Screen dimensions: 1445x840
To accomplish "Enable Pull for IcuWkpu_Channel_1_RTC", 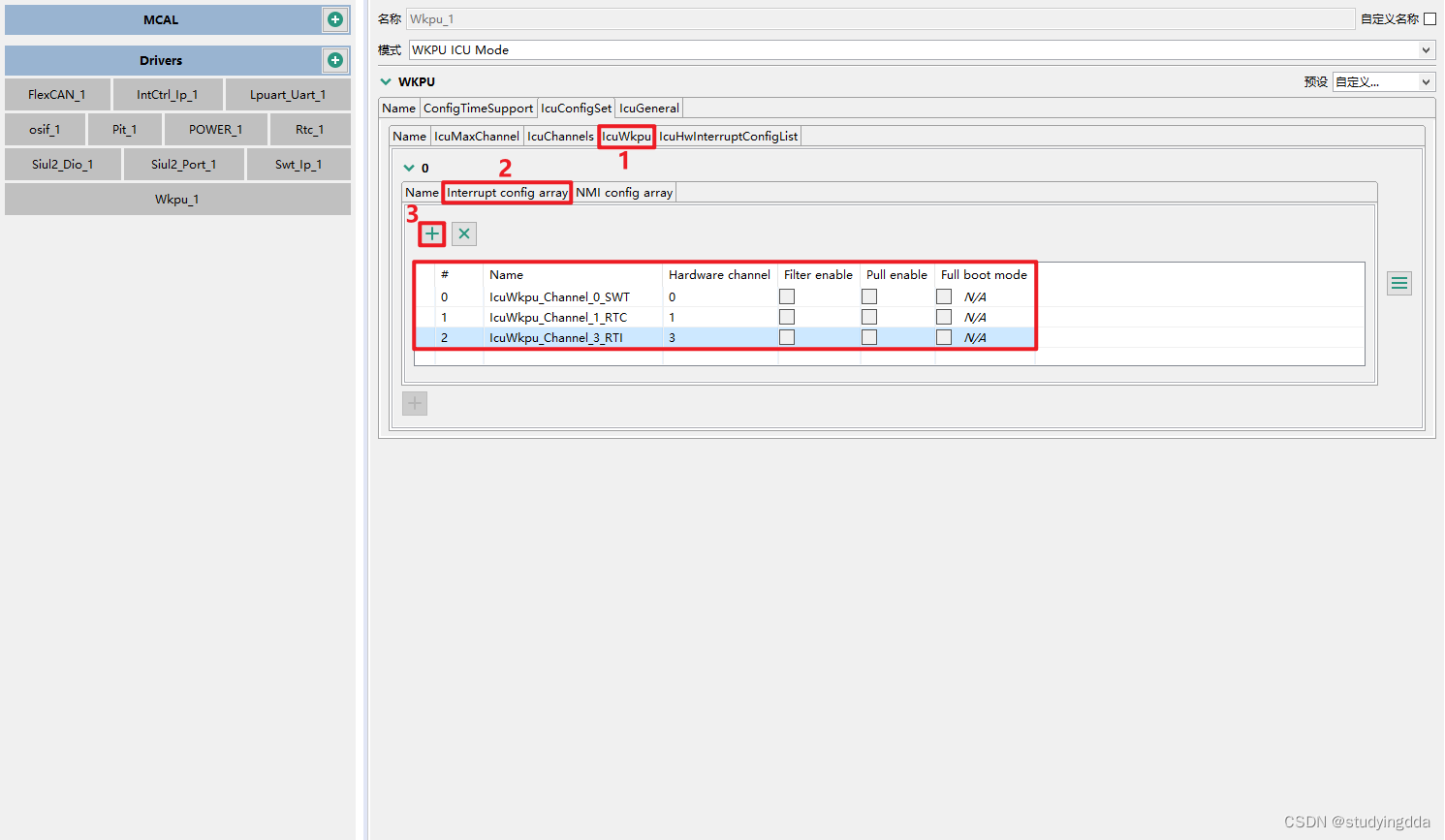I will click(869, 317).
